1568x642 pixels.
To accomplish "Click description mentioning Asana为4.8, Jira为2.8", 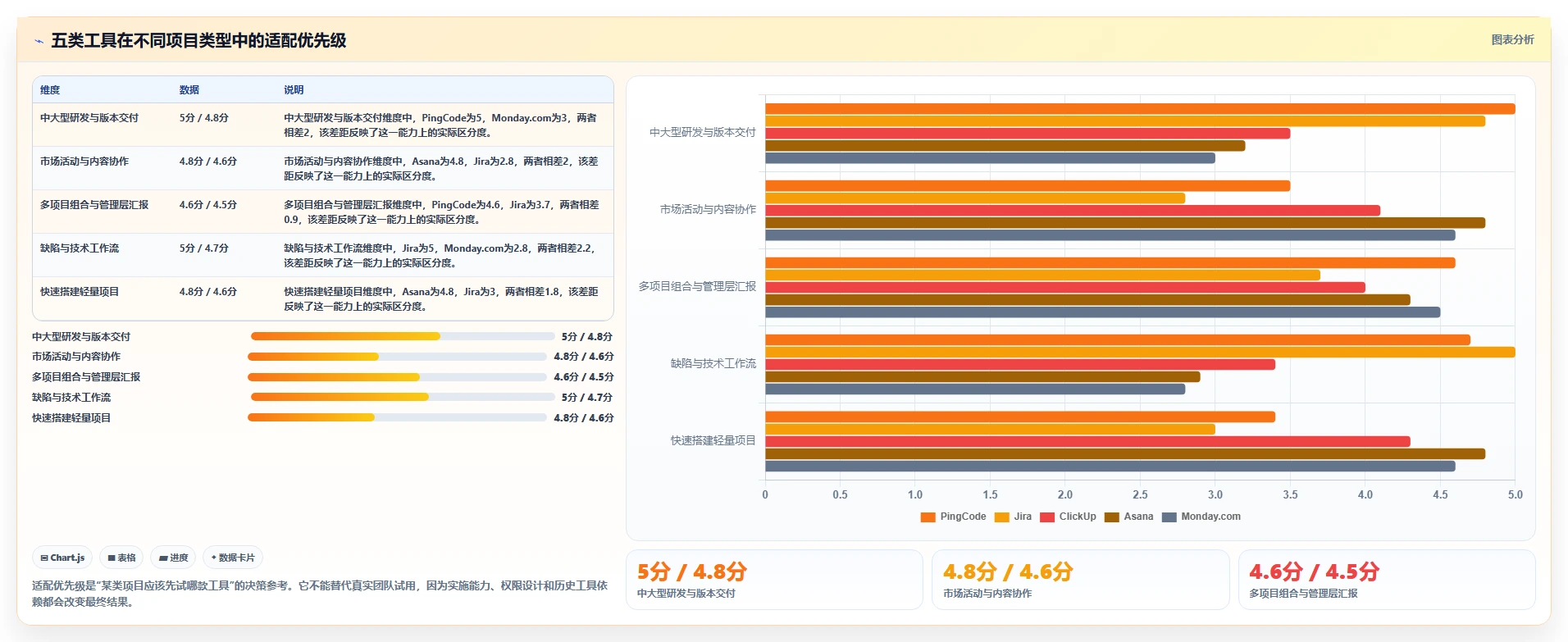I will coord(440,169).
